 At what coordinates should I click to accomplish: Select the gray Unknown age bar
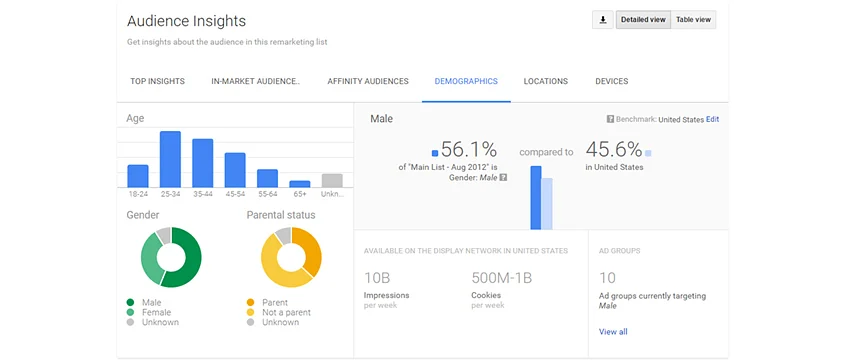pyautogui.click(x=332, y=181)
